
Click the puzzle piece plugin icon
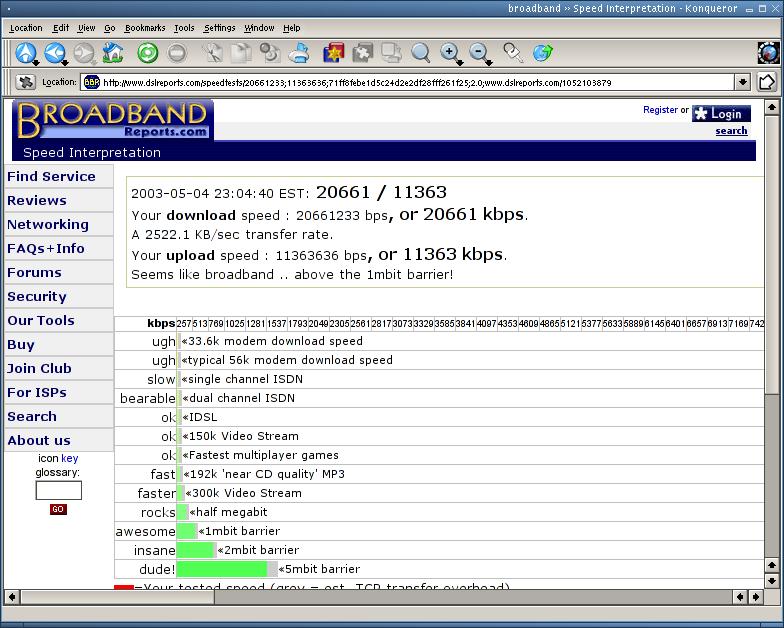click(363, 52)
